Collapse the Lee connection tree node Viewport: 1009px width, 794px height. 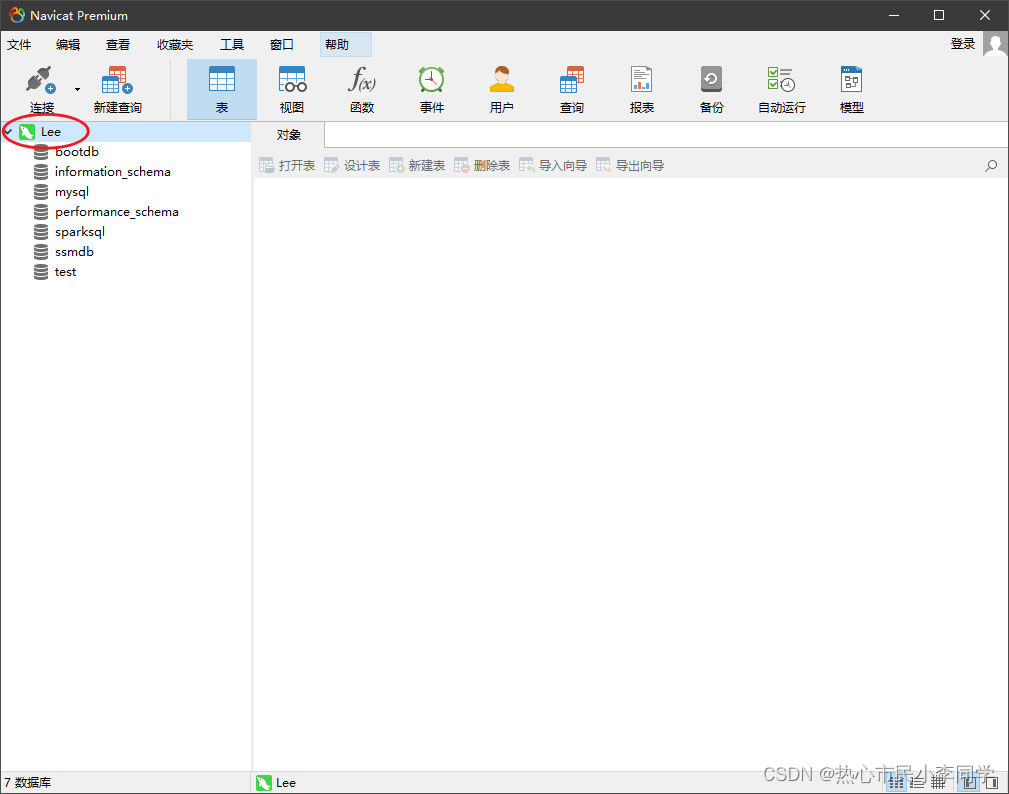click(x=8, y=132)
